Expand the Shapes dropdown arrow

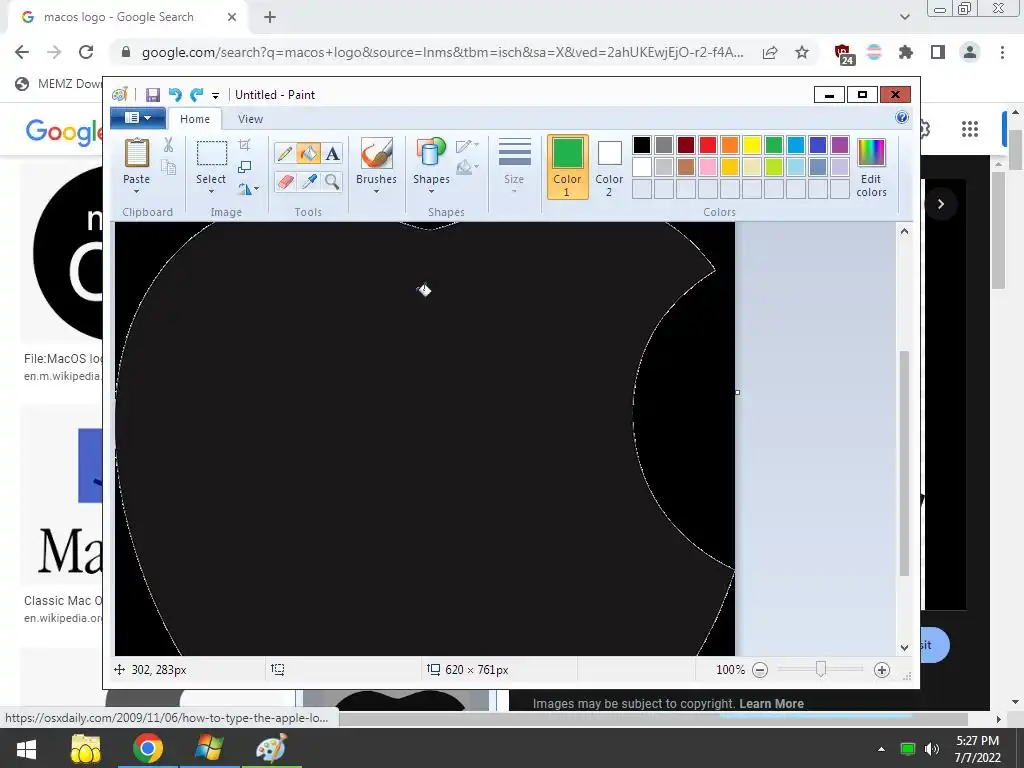431,191
